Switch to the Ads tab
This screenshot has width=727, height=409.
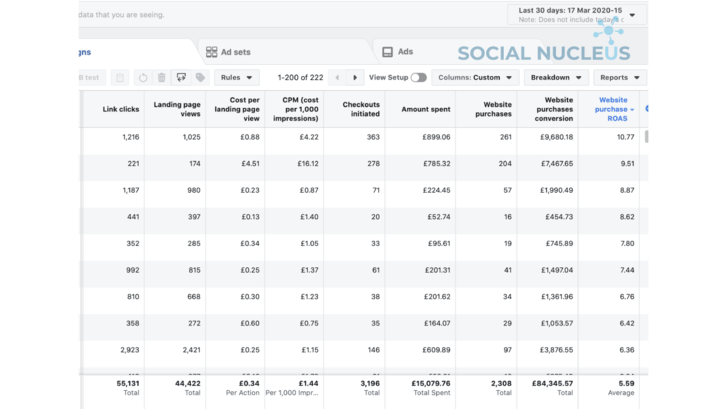[x=405, y=52]
